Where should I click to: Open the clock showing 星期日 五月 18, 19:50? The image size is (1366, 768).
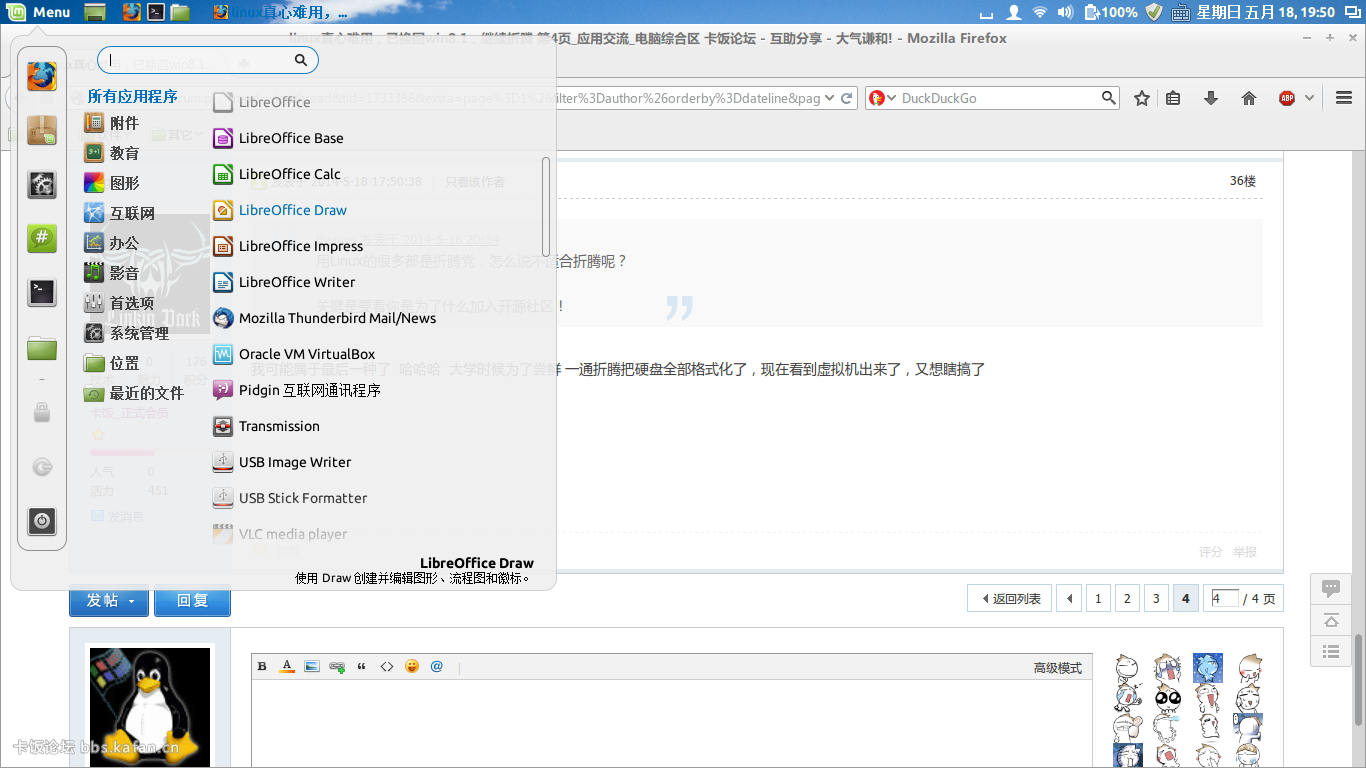(x=1265, y=12)
